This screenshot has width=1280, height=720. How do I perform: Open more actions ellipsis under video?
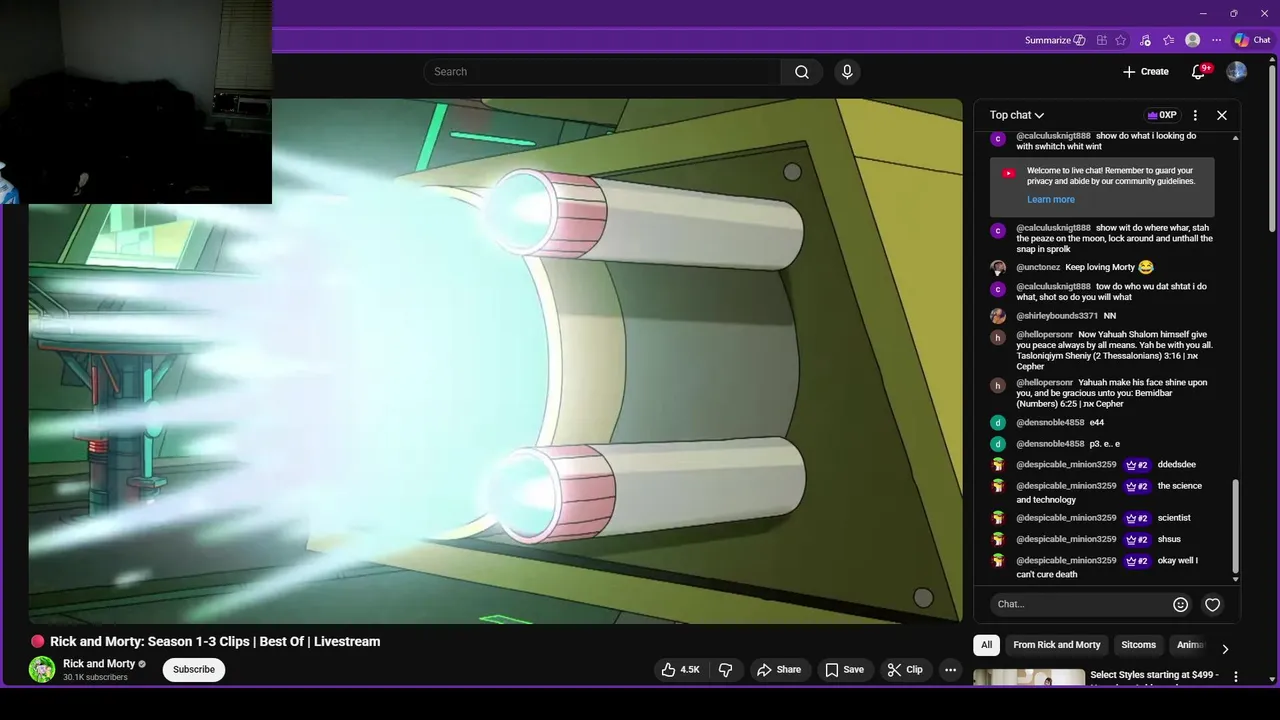click(x=951, y=670)
